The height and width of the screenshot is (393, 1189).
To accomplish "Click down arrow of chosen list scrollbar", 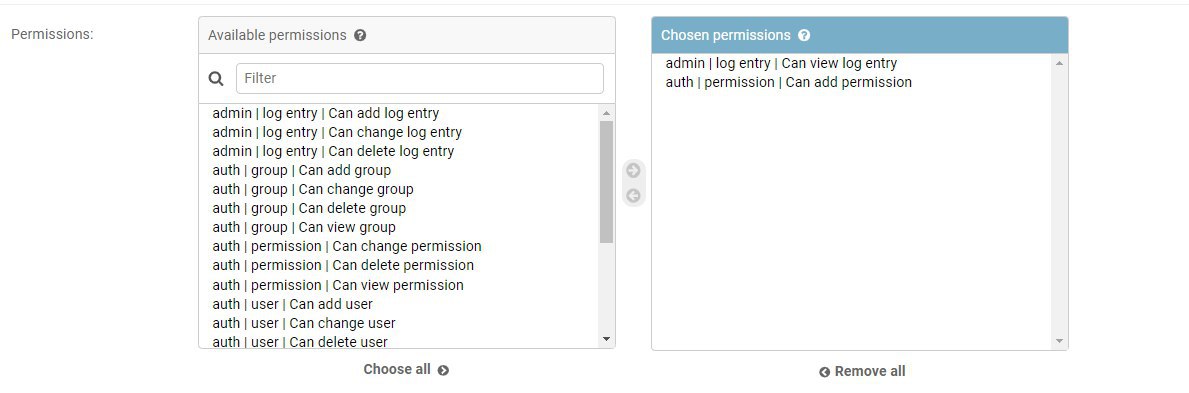I will (x=1059, y=341).
